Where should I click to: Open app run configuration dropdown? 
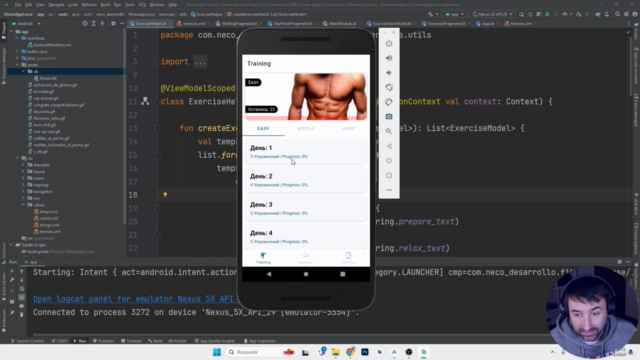(x=455, y=14)
